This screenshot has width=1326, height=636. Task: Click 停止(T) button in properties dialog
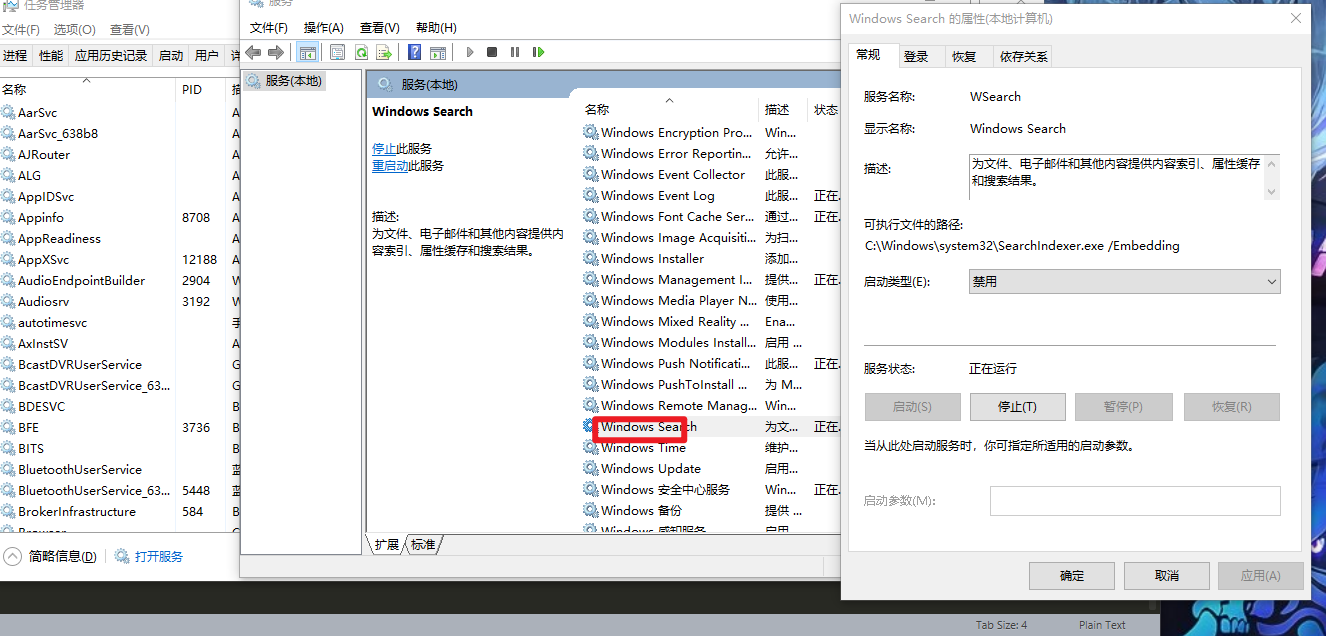pyautogui.click(x=1017, y=407)
